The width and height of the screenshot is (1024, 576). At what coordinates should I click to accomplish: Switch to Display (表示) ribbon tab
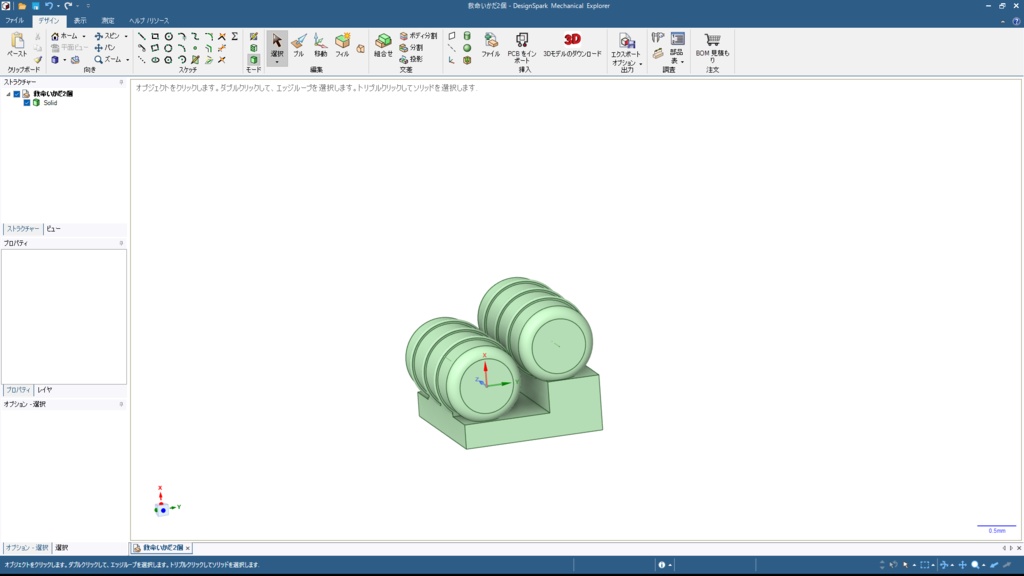point(80,21)
